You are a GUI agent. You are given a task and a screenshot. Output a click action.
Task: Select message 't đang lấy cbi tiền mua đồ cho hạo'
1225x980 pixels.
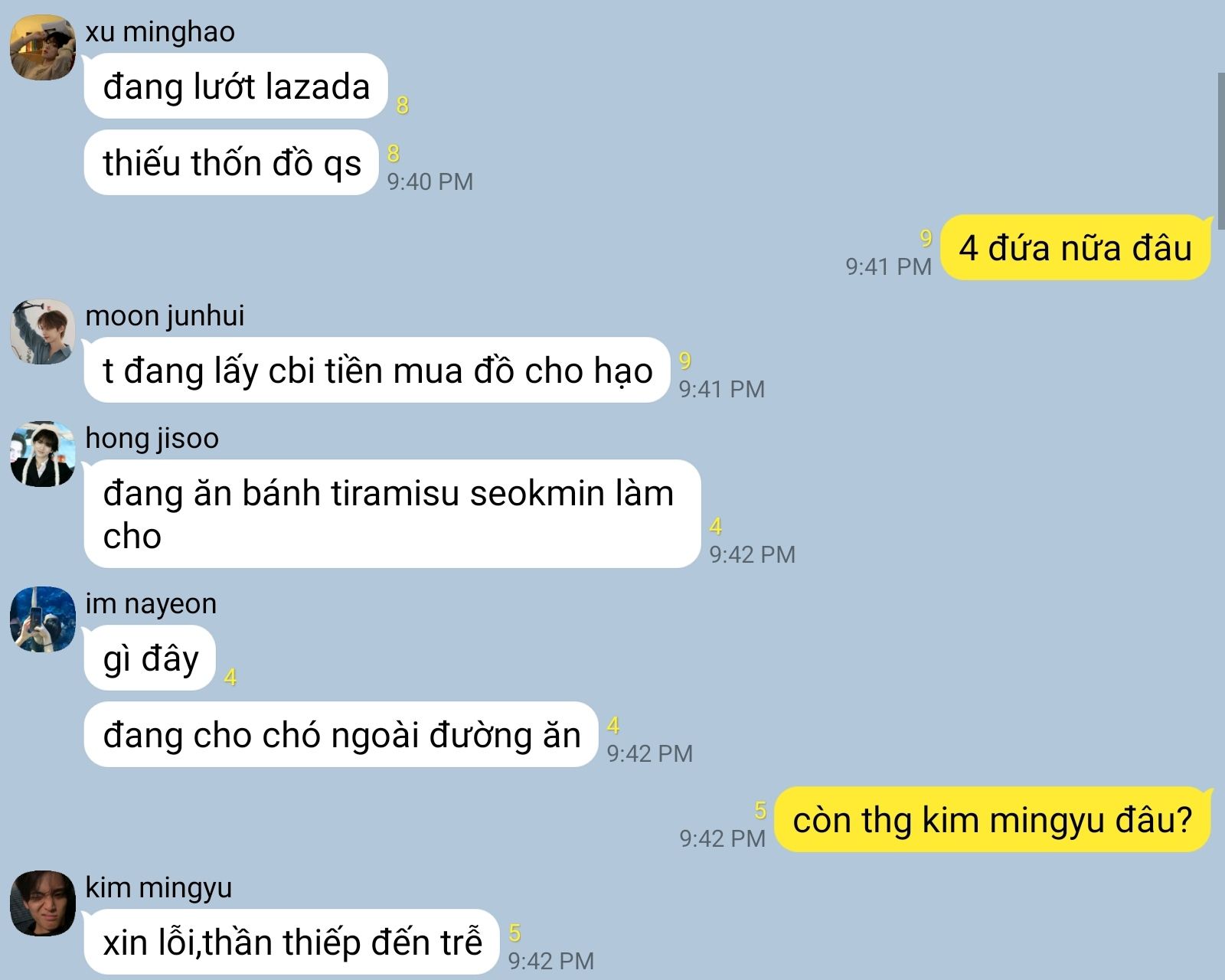(377, 371)
